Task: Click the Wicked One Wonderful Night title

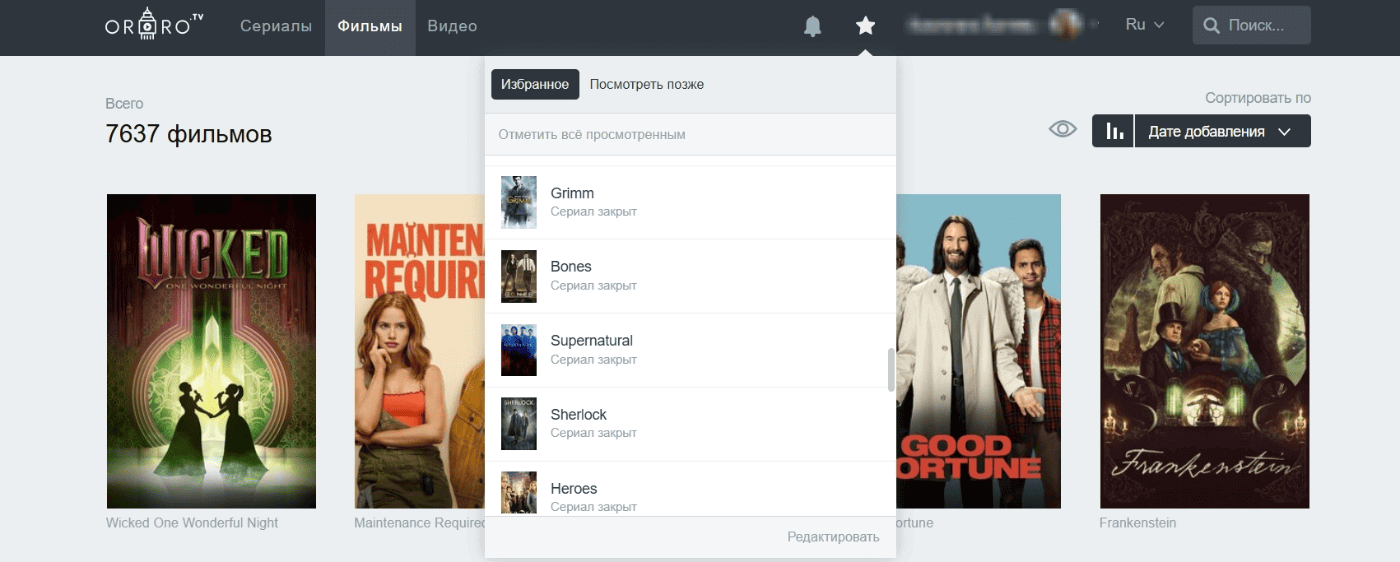Action: (x=192, y=523)
